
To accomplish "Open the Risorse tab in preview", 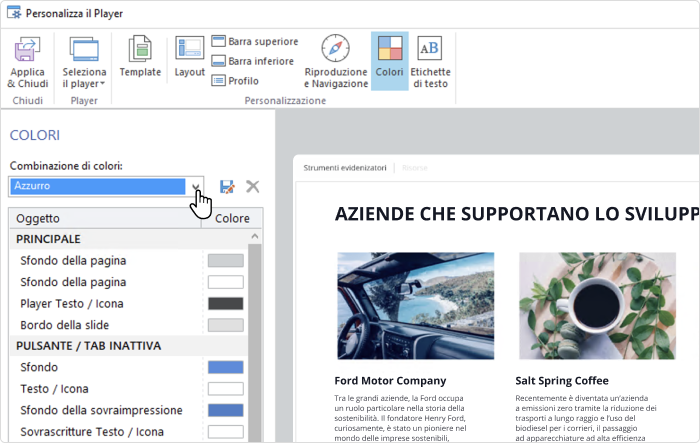I will pos(415,168).
